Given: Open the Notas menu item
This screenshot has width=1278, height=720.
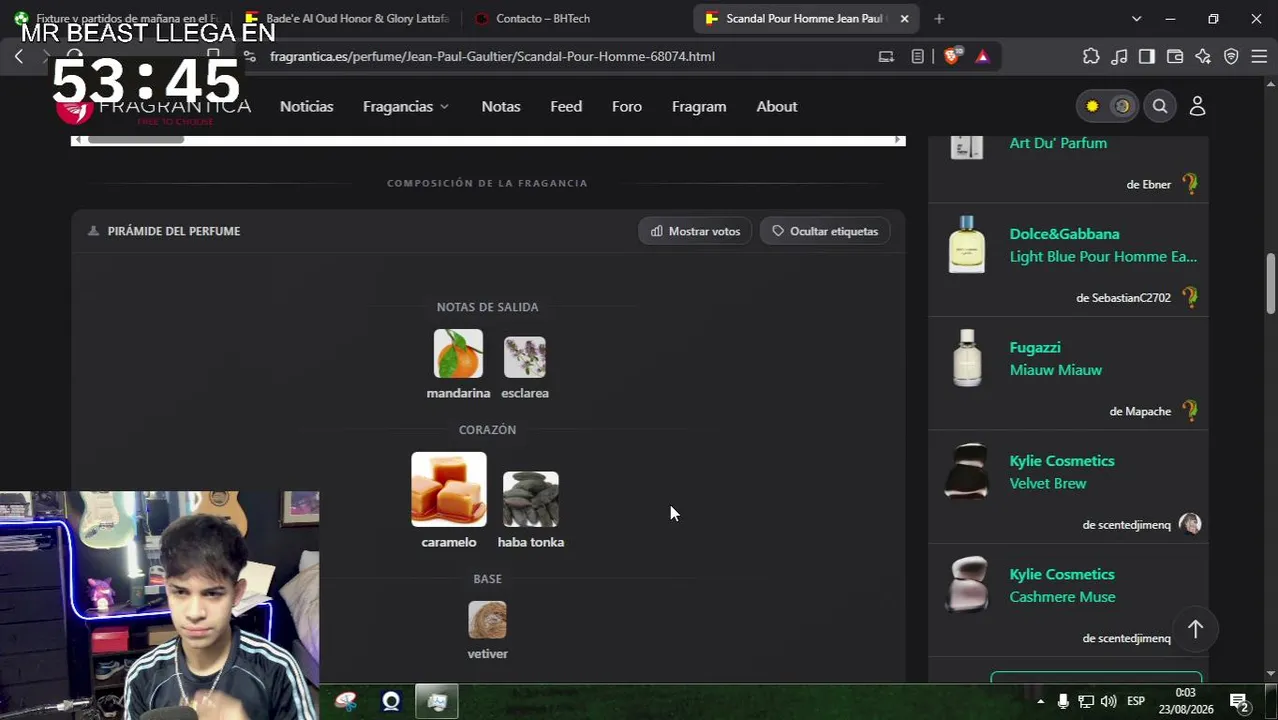Looking at the screenshot, I should click(x=501, y=106).
